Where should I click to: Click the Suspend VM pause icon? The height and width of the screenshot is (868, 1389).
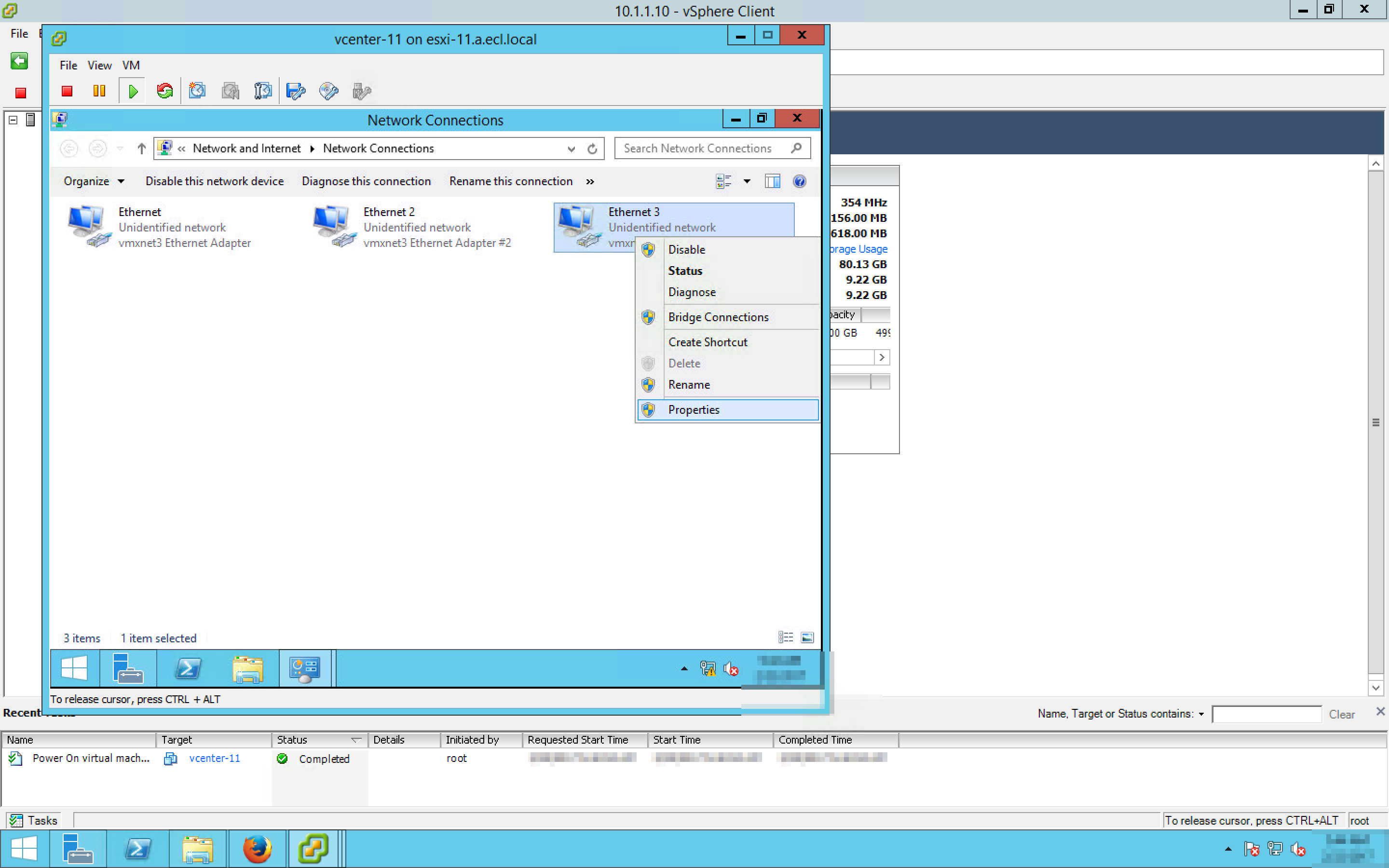click(99, 91)
